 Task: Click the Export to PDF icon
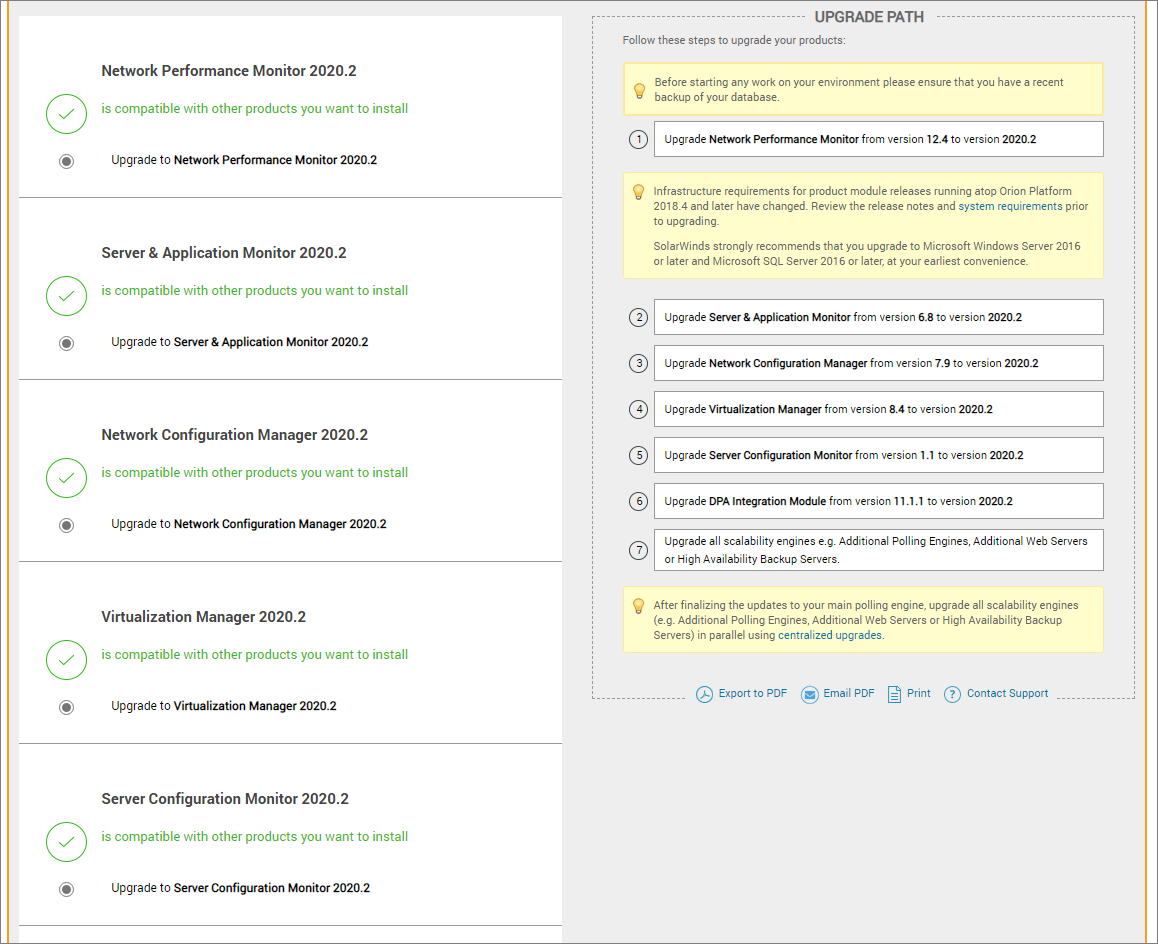coord(704,694)
